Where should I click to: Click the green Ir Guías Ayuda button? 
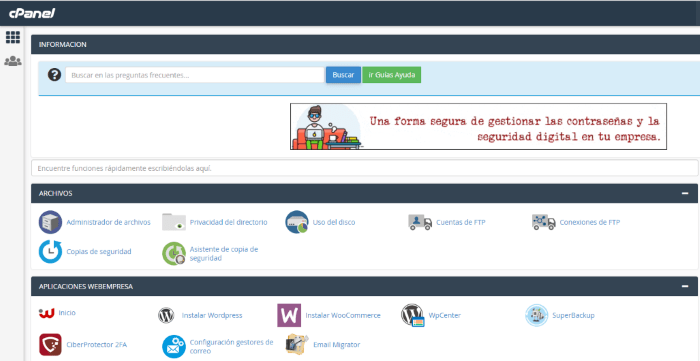392,75
